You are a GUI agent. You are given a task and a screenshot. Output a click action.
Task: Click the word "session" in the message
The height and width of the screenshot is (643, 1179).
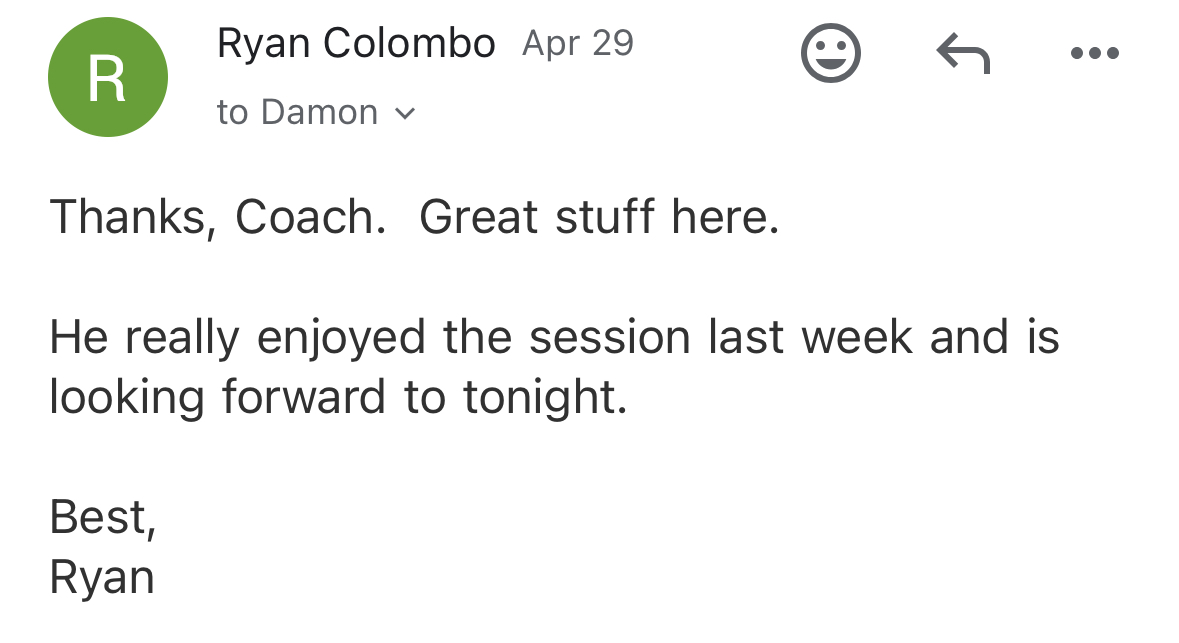609,337
